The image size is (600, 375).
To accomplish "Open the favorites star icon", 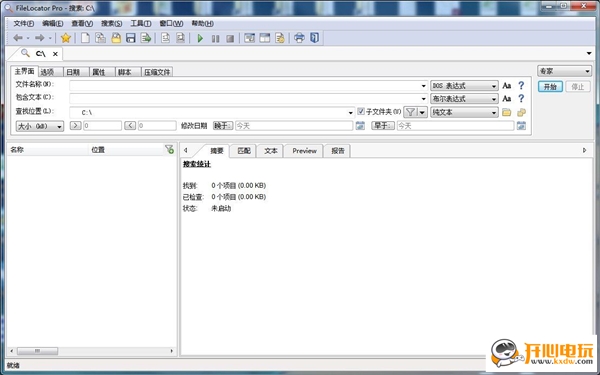I will click(66, 38).
